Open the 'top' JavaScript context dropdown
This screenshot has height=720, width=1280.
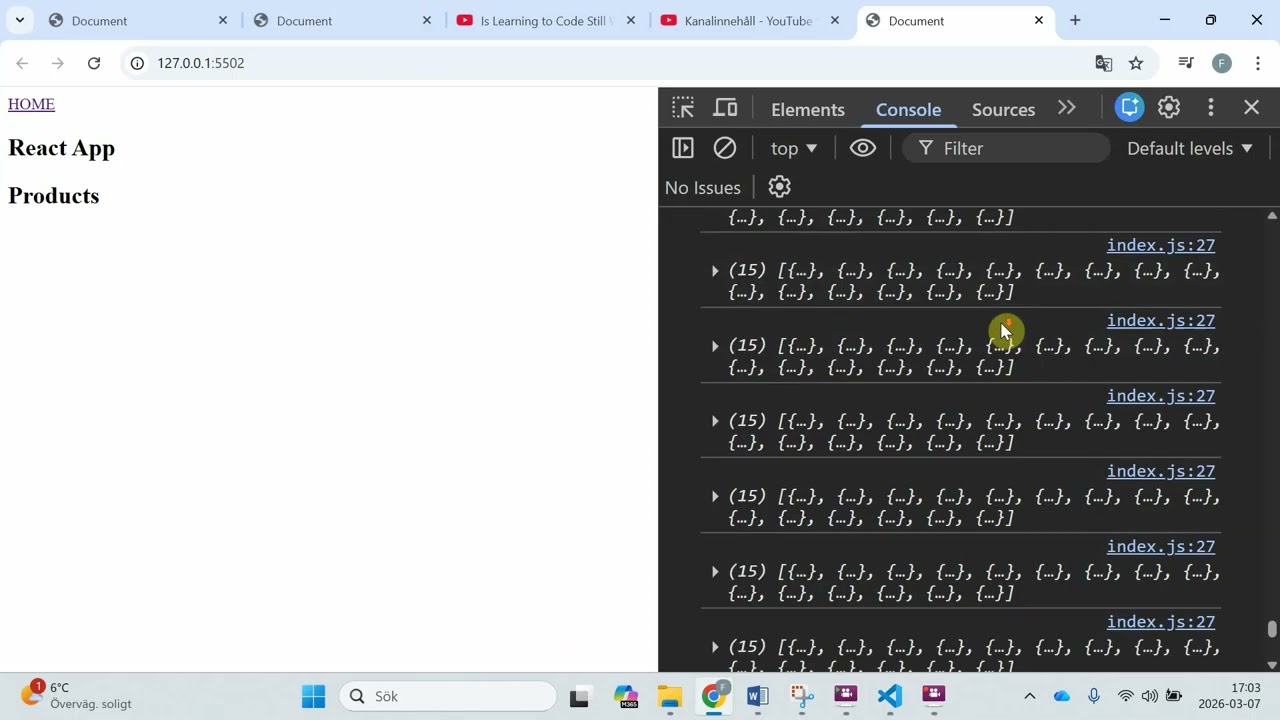point(794,148)
